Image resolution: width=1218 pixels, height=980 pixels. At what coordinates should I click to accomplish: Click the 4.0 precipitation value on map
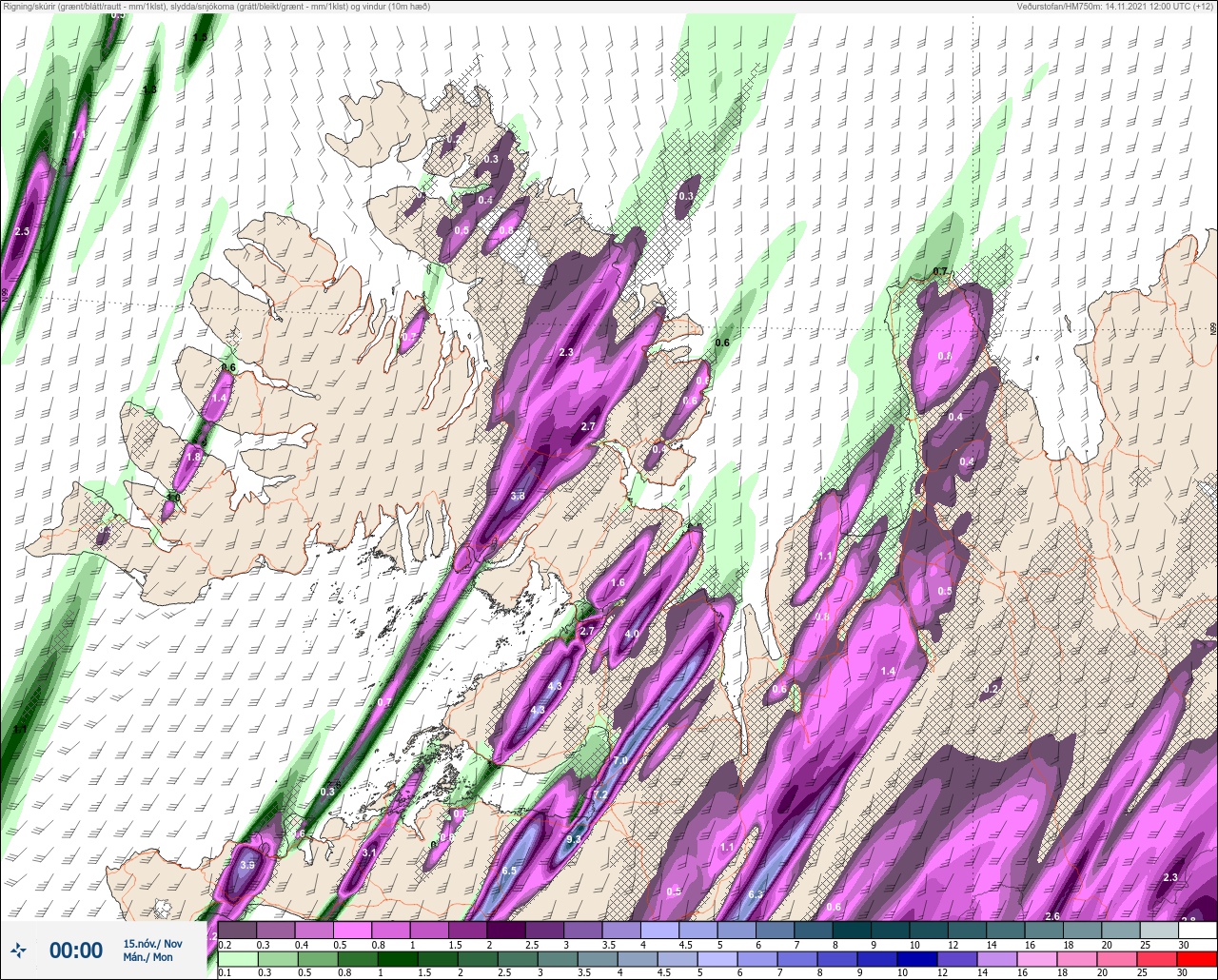pos(632,635)
